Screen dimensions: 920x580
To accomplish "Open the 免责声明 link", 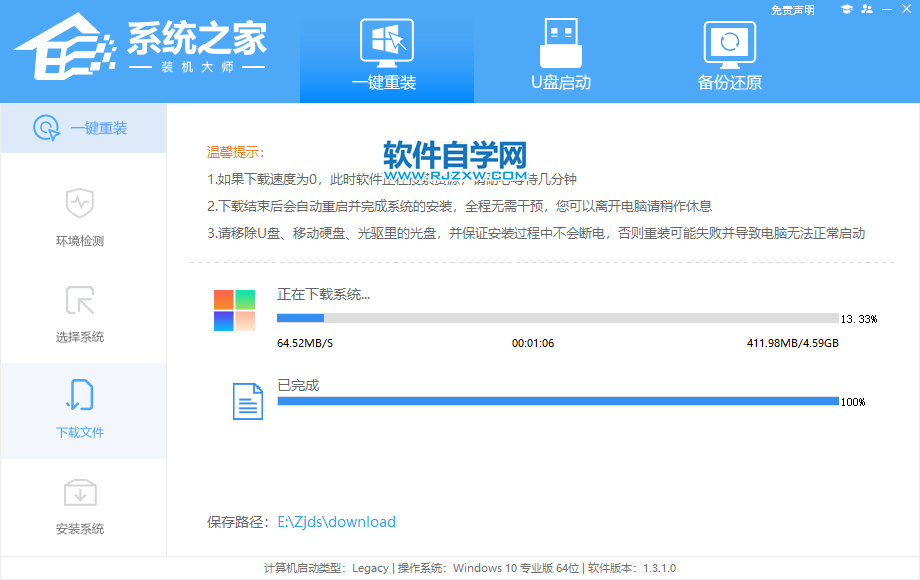I will point(792,10).
